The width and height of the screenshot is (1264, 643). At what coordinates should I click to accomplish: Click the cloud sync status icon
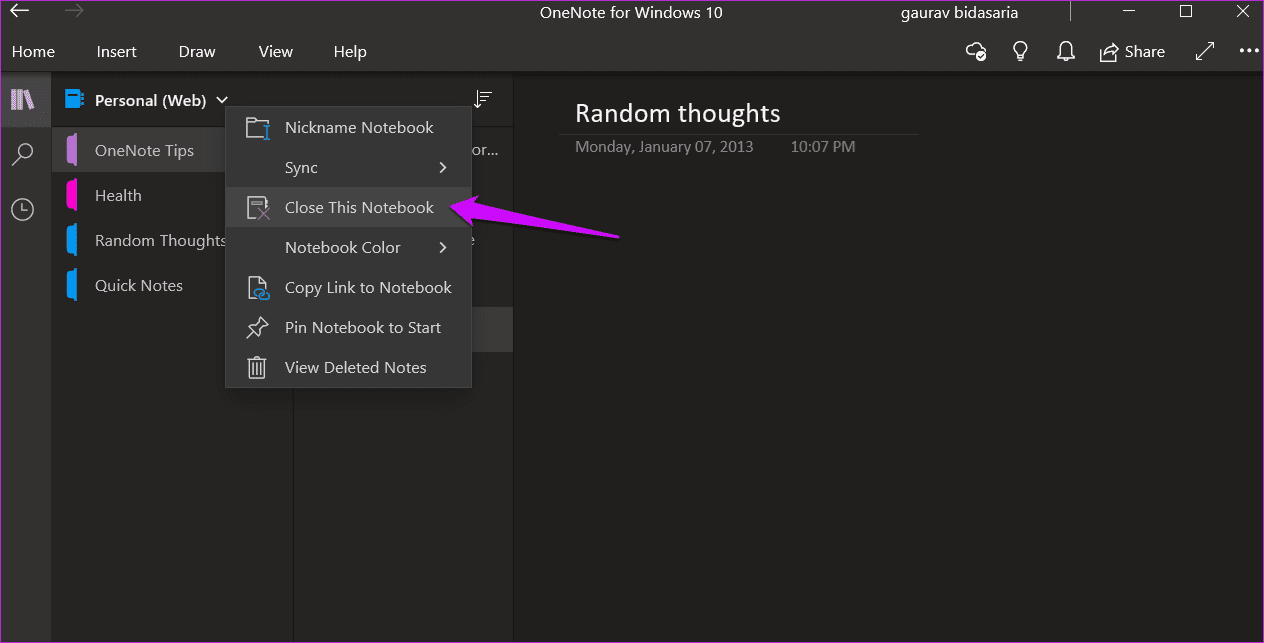(977, 51)
